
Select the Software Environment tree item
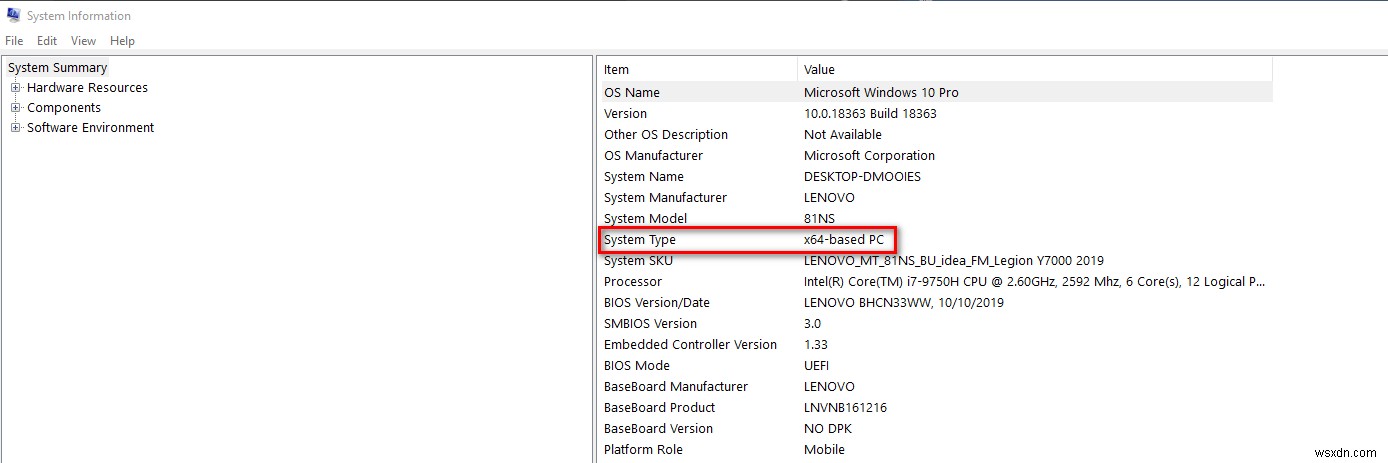click(x=90, y=128)
